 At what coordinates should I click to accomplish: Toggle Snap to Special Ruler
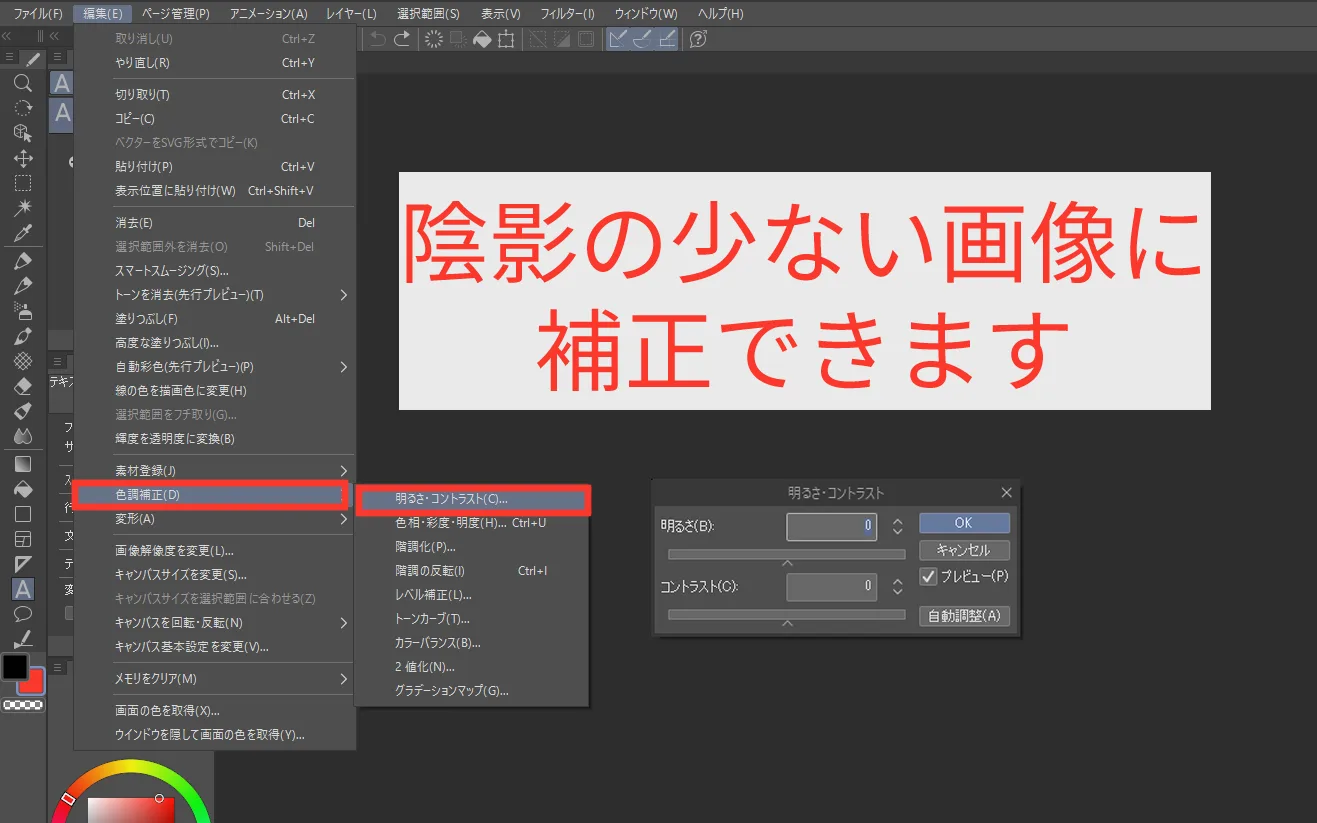(x=643, y=39)
